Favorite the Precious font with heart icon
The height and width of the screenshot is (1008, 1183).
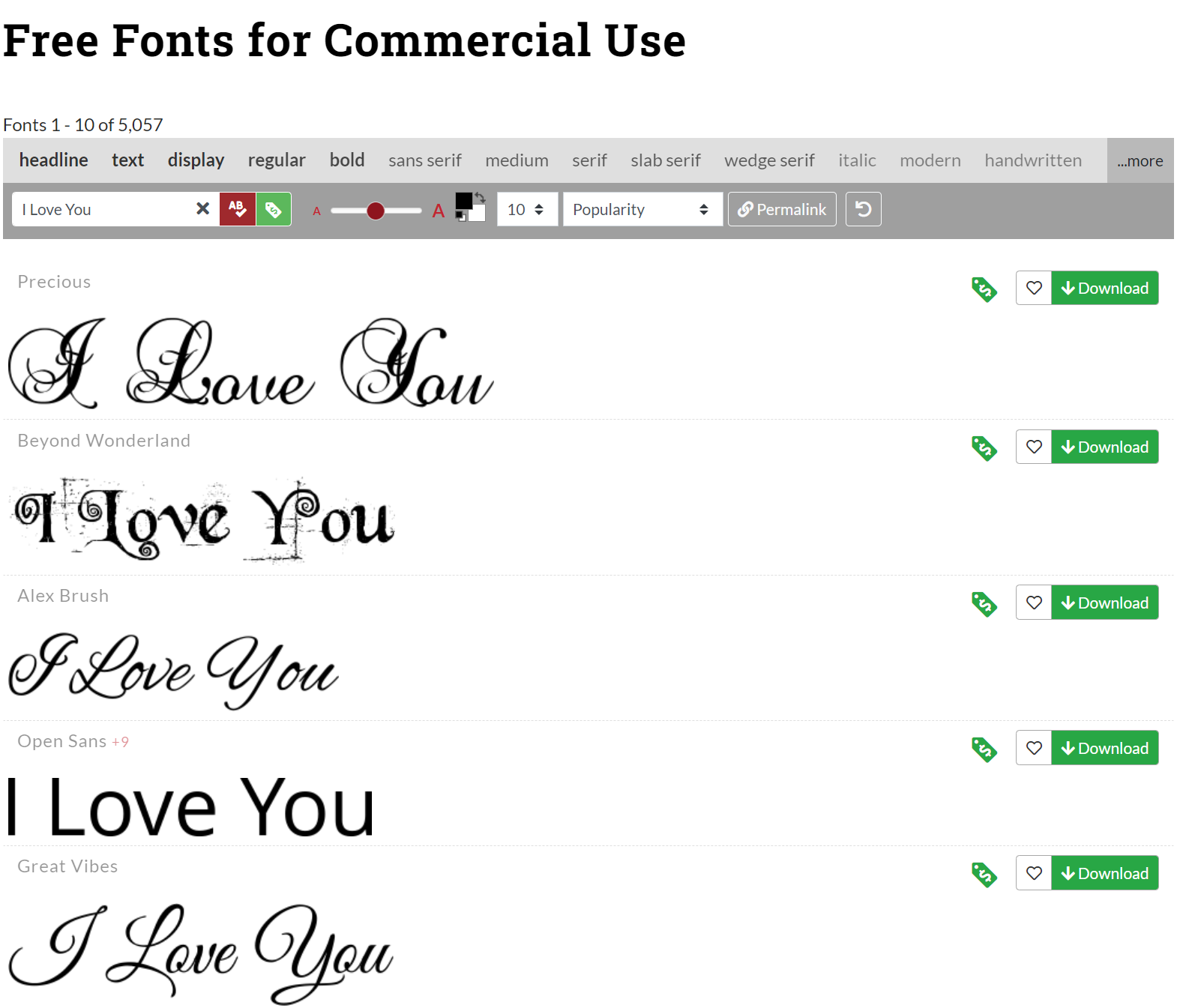click(1034, 288)
